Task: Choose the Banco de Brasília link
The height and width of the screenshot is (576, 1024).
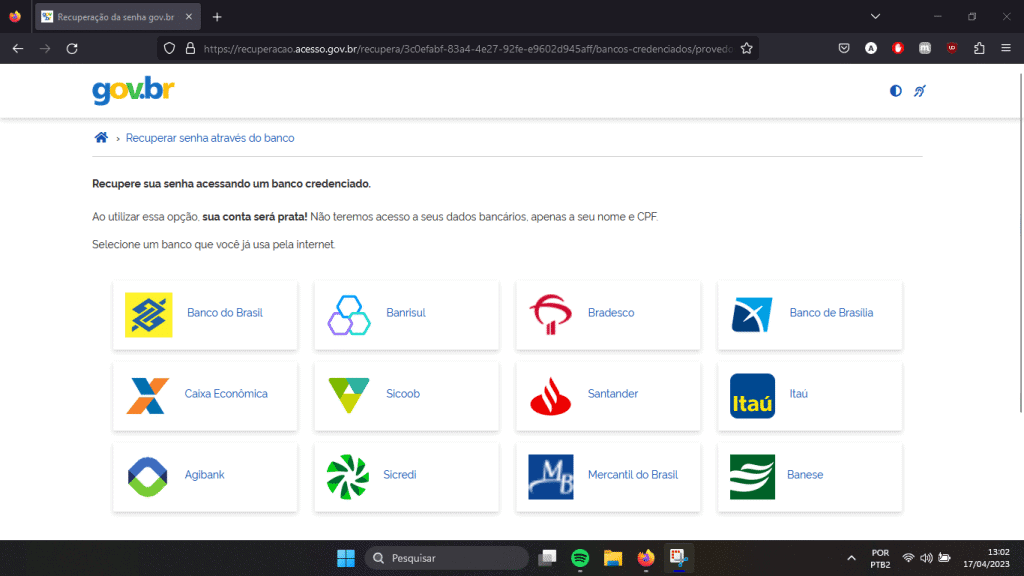Action: tap(831, 313)
